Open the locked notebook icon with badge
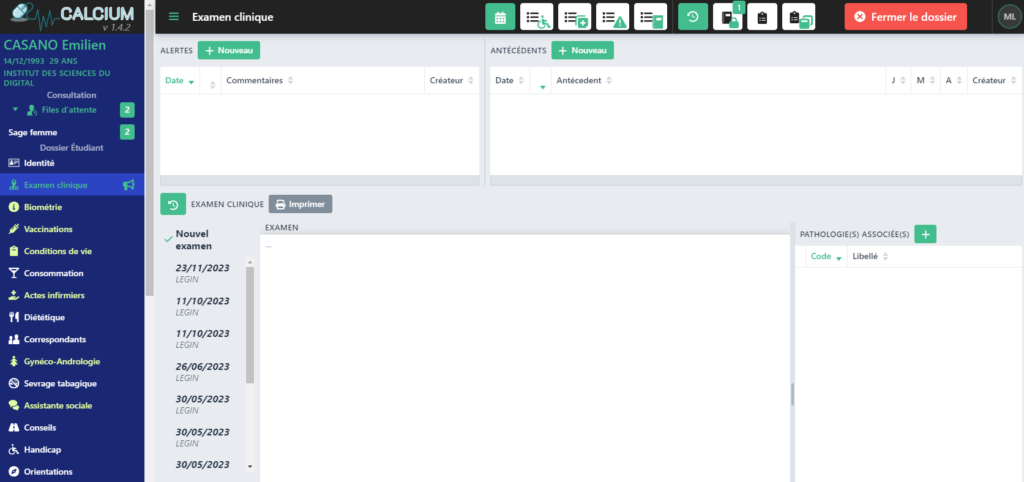The height and width of the screenshot is (482, 1024). [x=727, y=18]
